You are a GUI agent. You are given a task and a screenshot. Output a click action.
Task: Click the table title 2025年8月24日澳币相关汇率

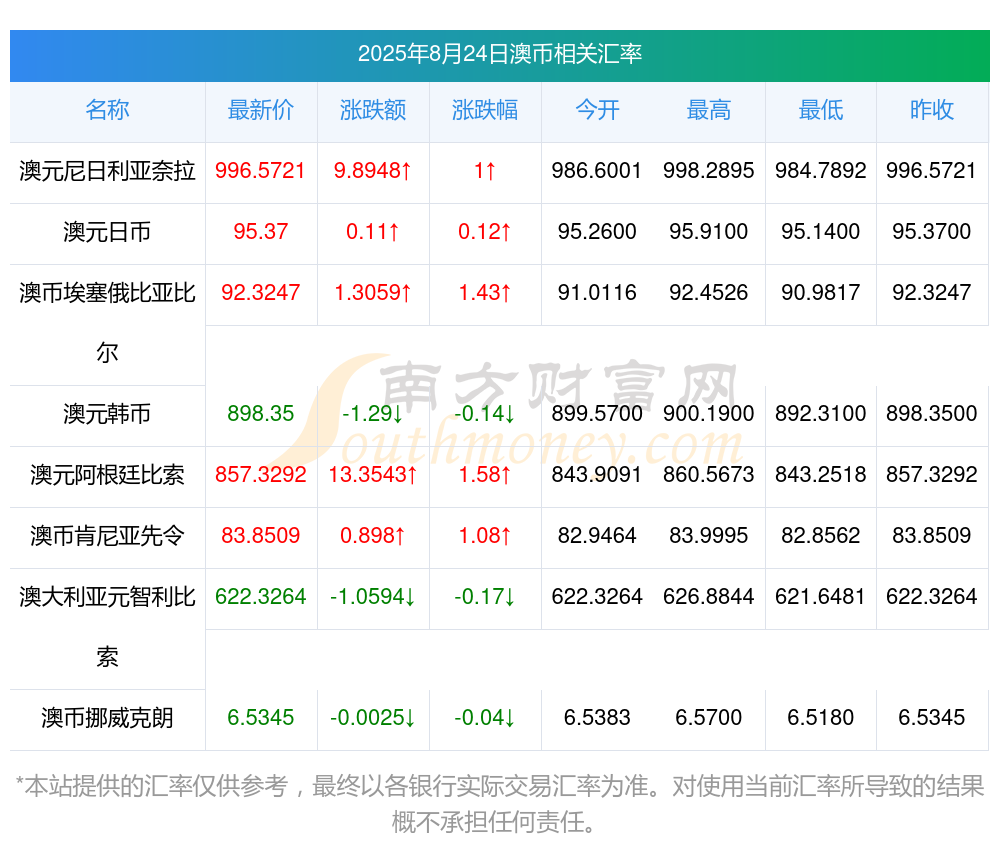(499, 54)
